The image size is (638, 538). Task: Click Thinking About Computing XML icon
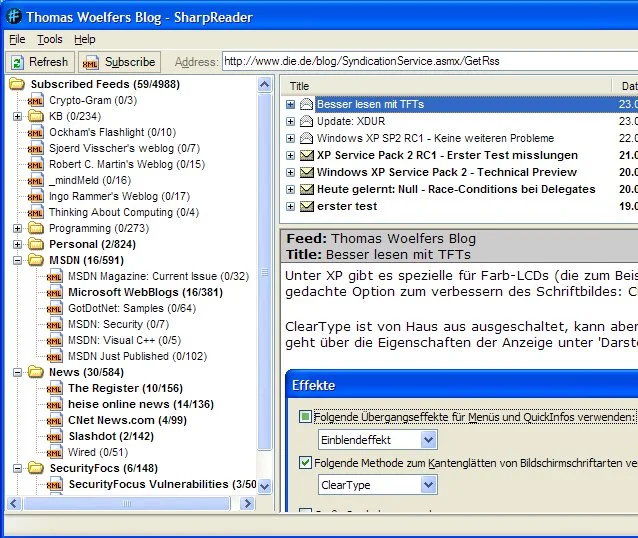coord(35,212)
